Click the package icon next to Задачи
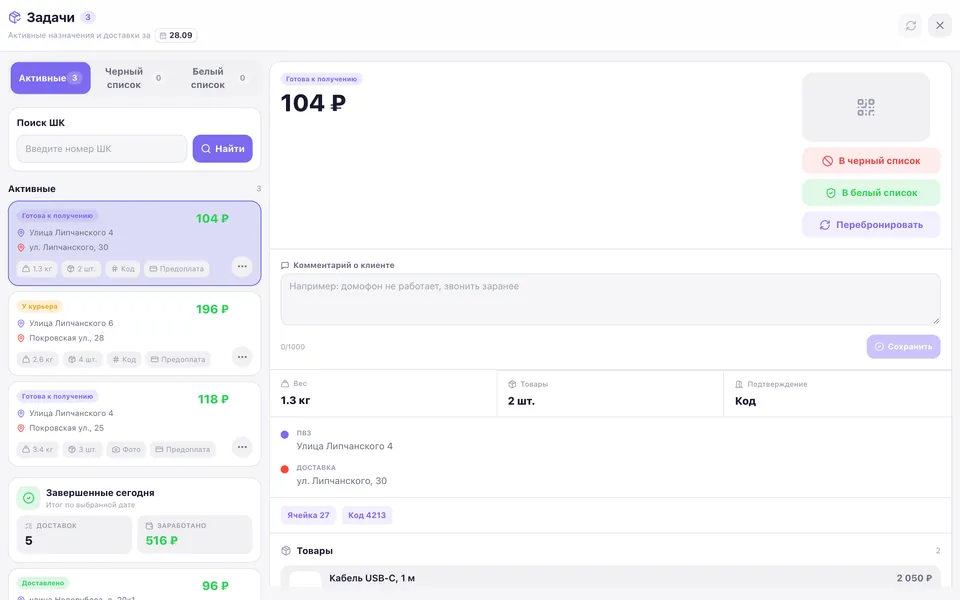Viewport: 960px width, 600px height. coord(15,17)
